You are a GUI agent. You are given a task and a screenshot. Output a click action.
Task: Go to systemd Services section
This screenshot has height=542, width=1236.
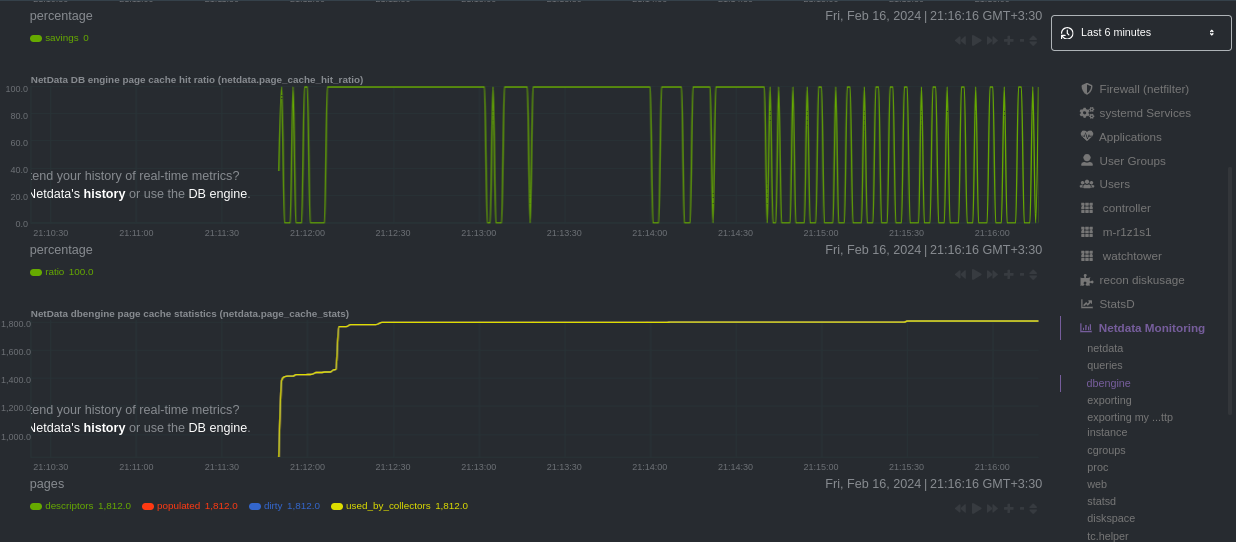(1145, 113)
